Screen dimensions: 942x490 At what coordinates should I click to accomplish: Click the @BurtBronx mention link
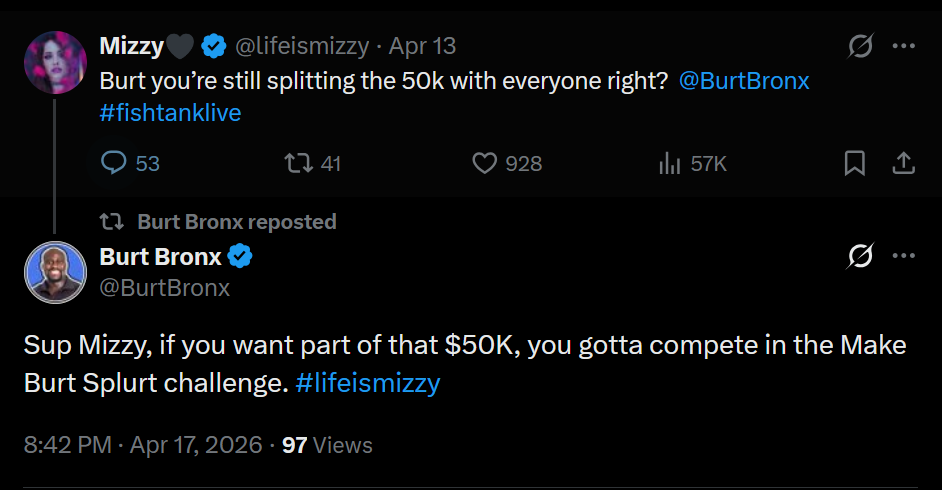(x=744, y=82)
